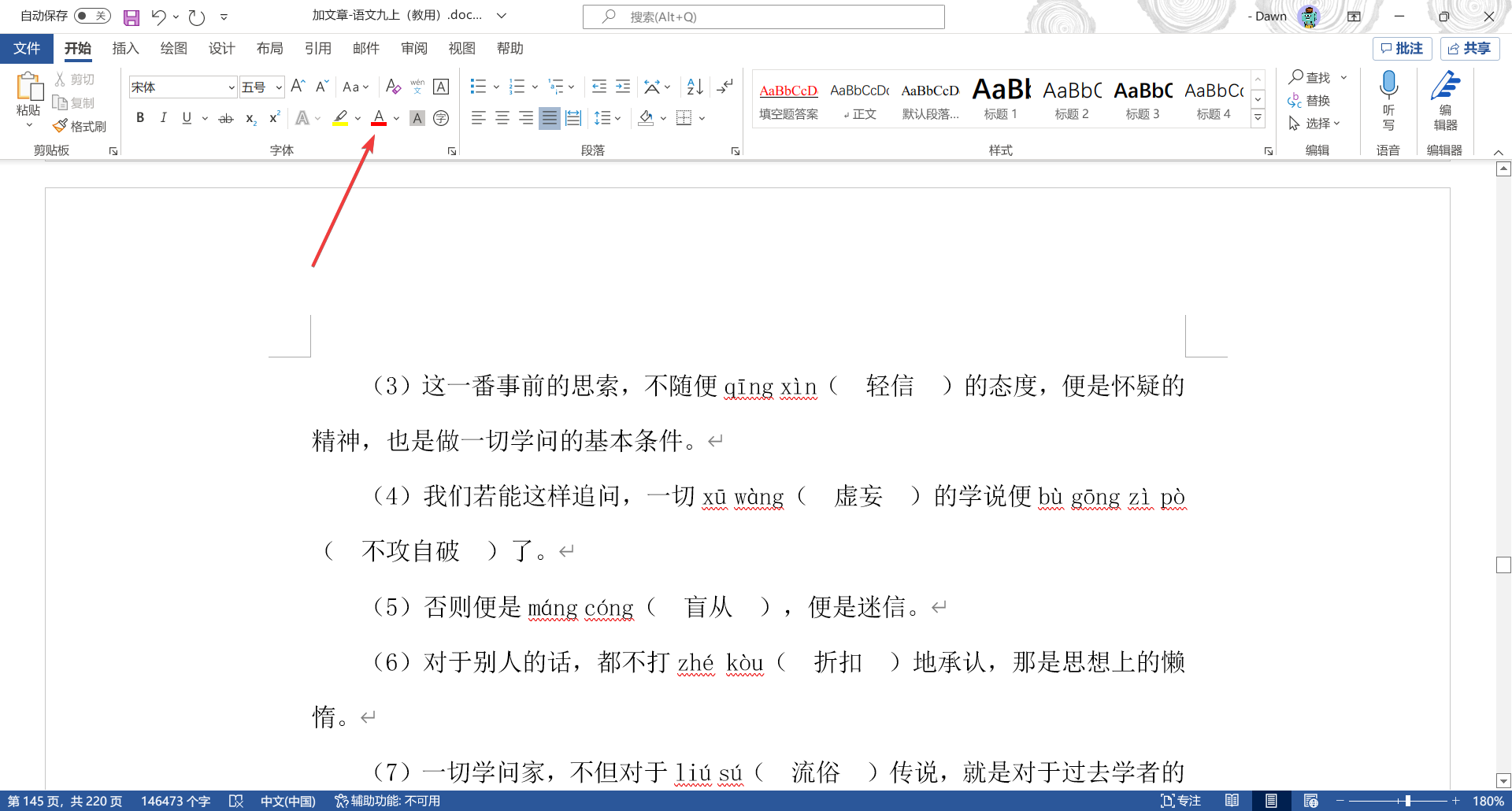This screenshot has width=1512, height=811.
Task: Click the search box 搜索(Alt+Q)
Action: coord(763,17)
